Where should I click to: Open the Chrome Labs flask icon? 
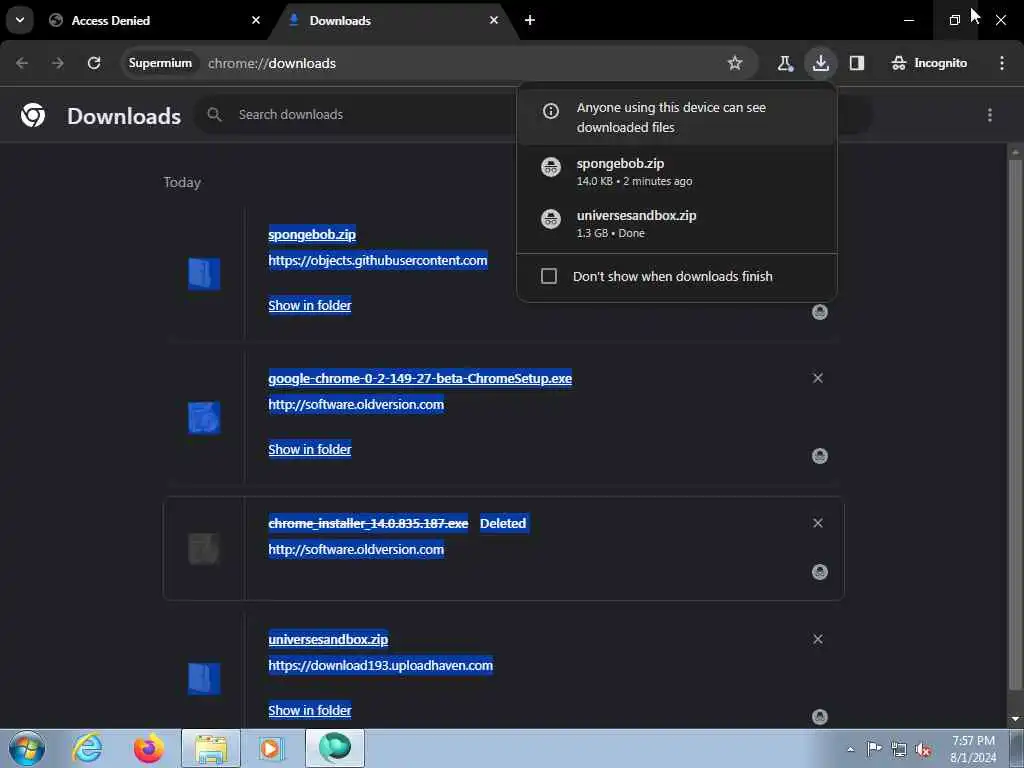pyautogui.click(x=784, y=63)
